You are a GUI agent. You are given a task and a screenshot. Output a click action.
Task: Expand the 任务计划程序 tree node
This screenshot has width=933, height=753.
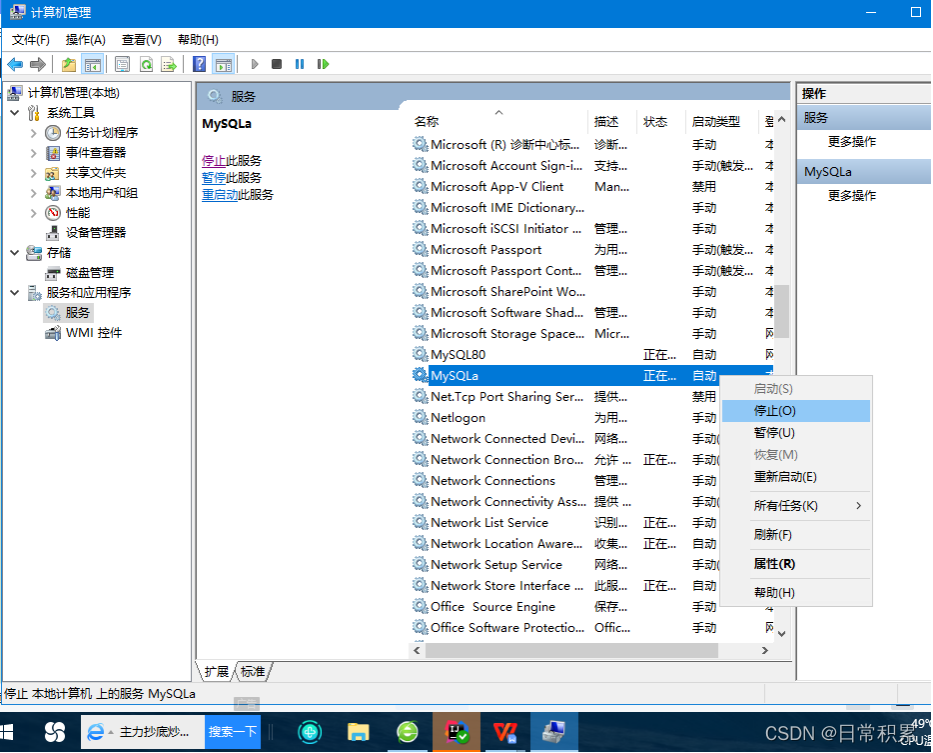[34, 133]
